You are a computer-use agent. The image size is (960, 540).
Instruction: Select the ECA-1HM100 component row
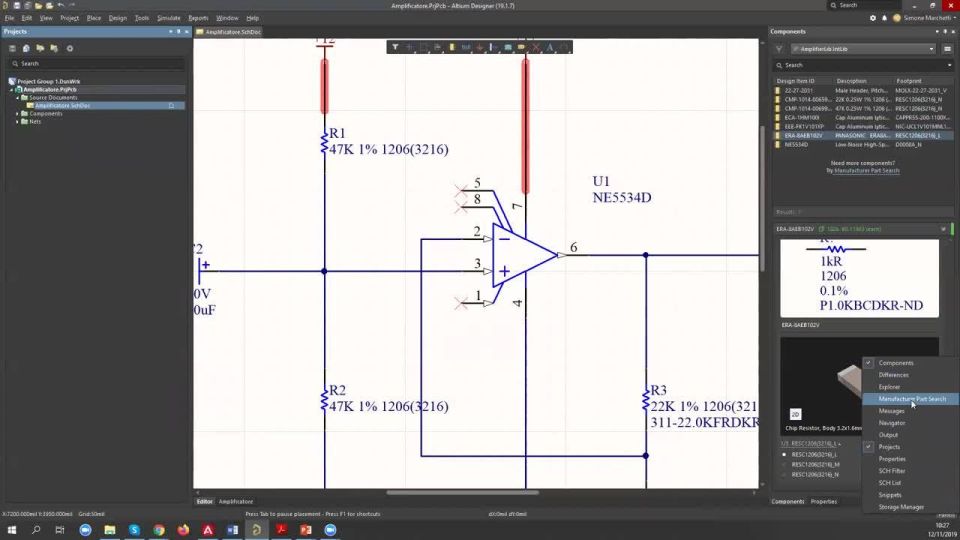863,118
